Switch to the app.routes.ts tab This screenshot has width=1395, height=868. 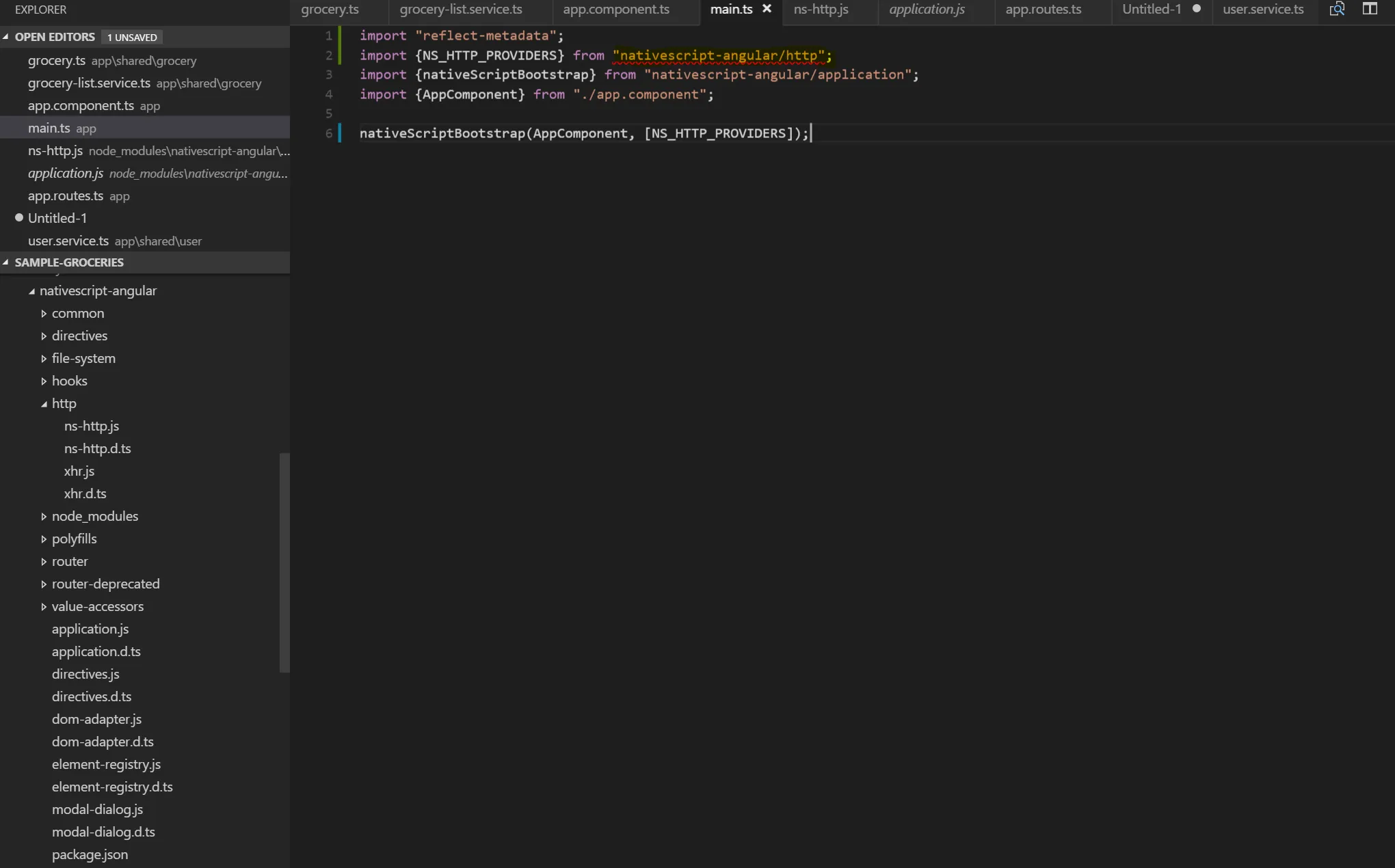point(1043,10)
